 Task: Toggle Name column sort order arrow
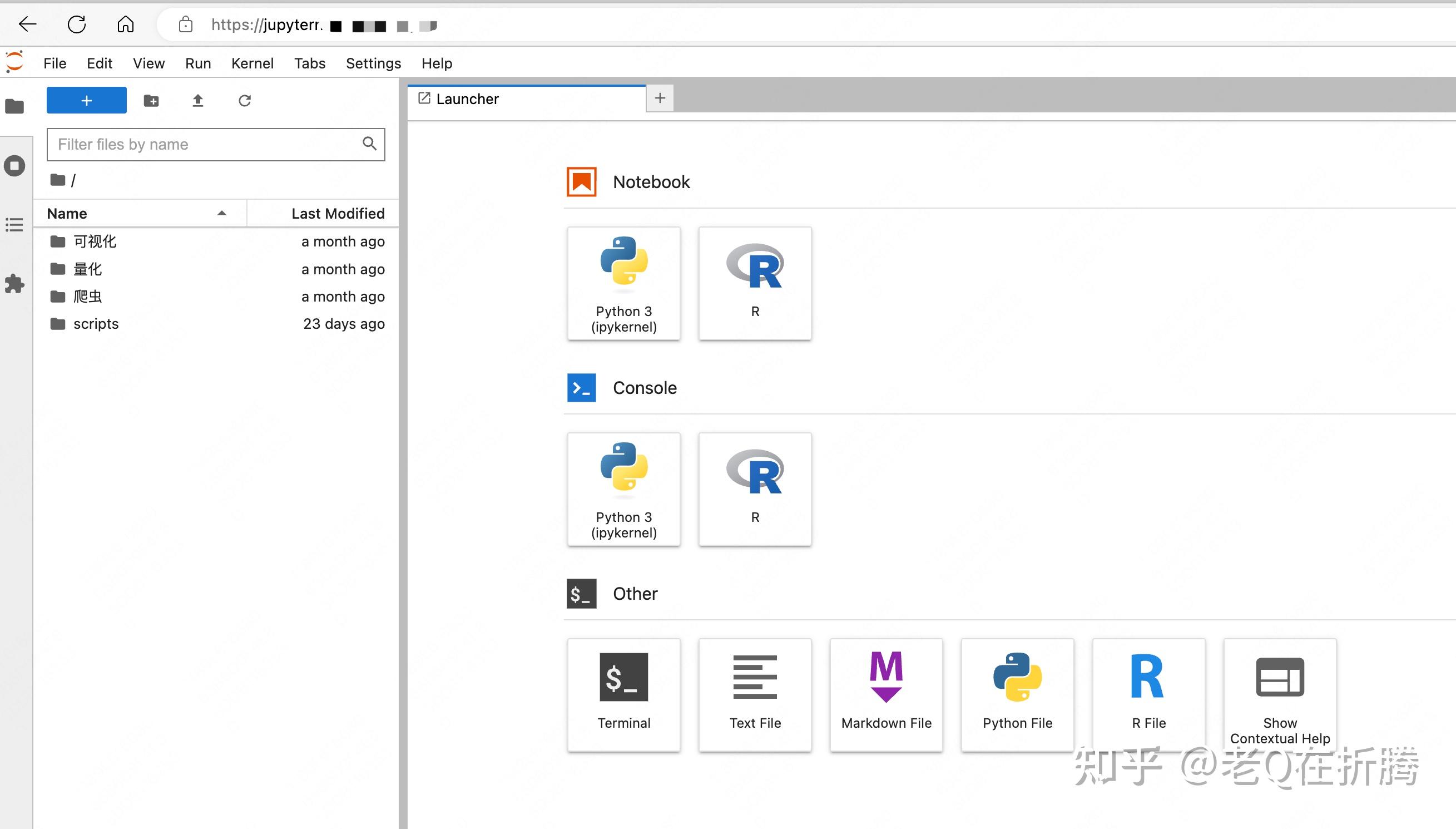click(222, 214)
